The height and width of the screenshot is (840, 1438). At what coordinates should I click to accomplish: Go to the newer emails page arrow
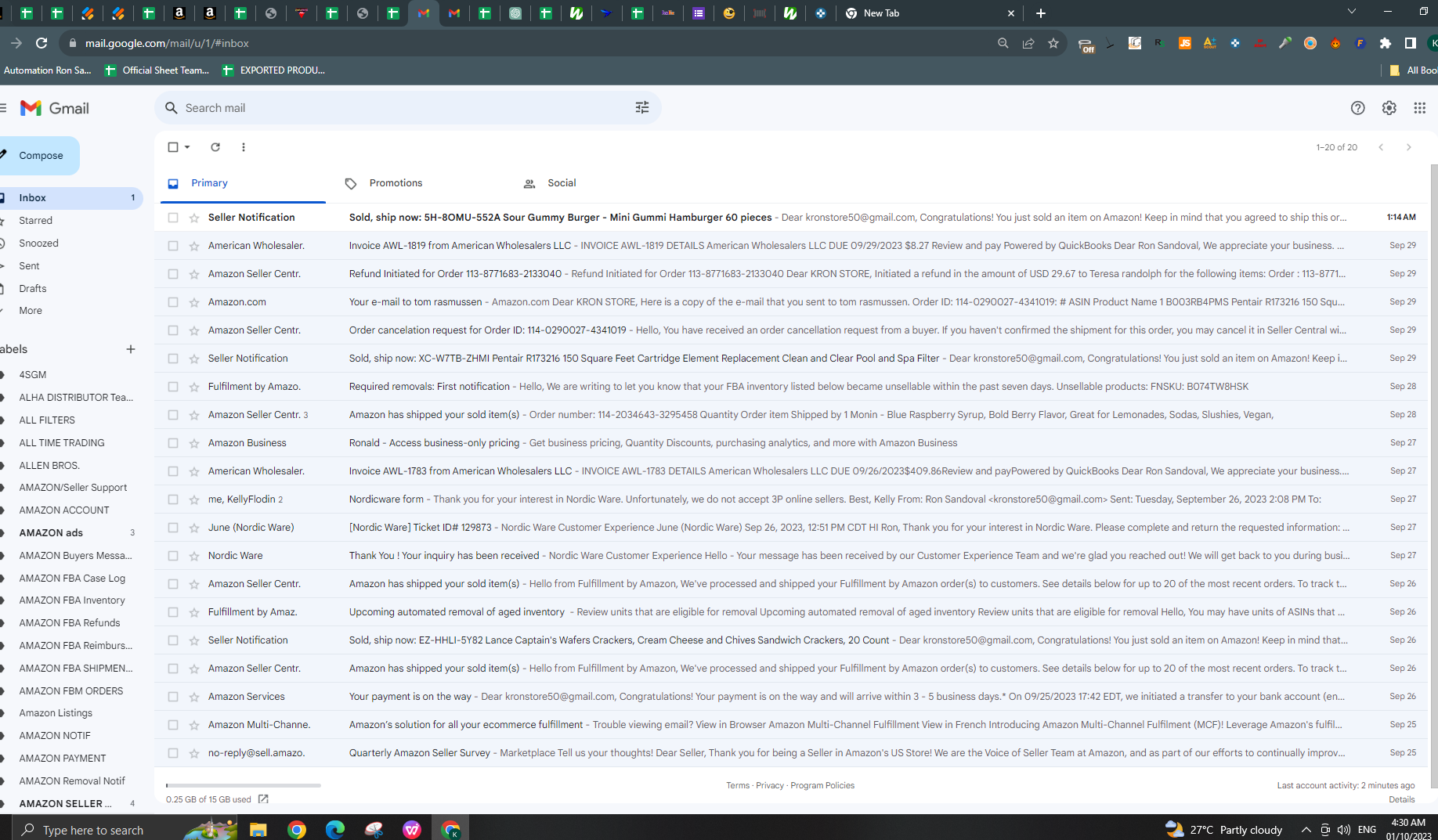1381,147
